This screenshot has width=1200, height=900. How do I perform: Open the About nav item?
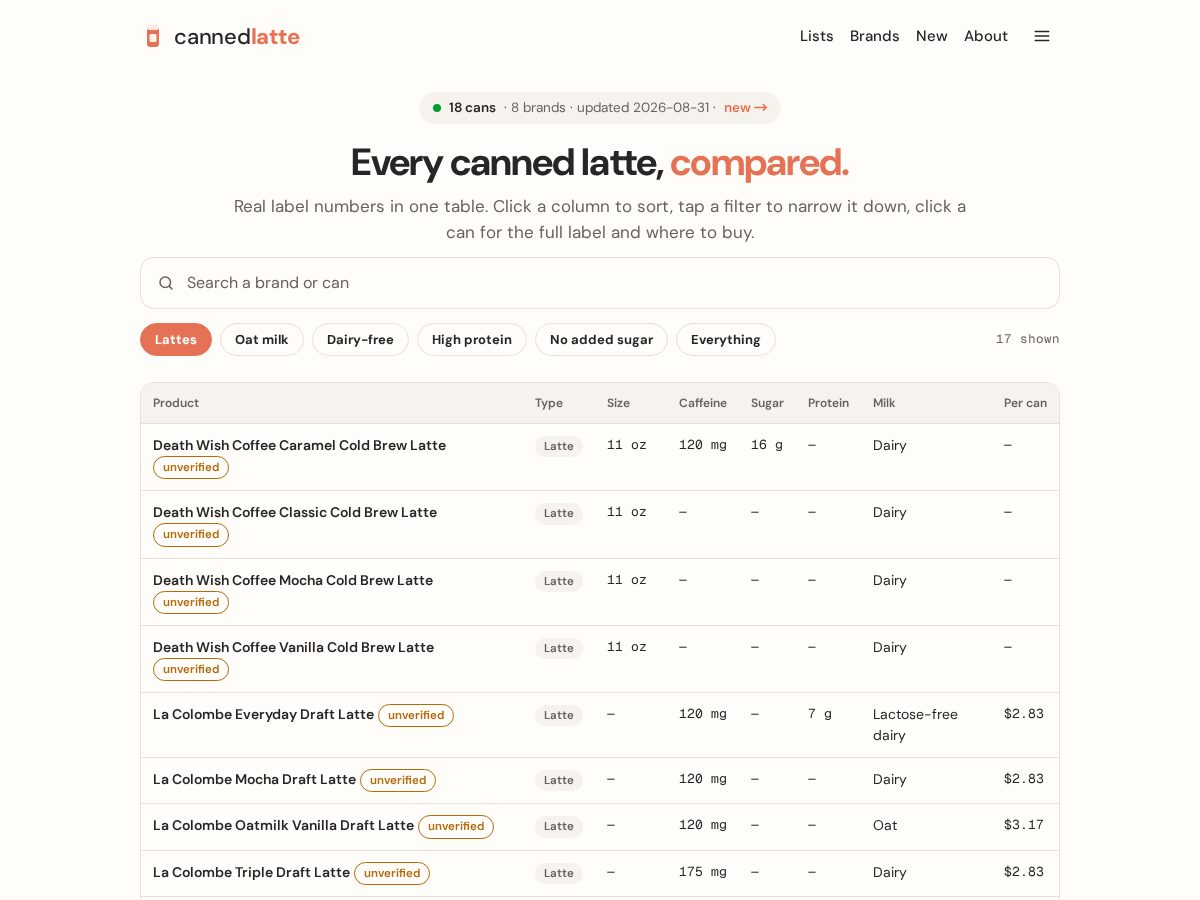click(986, 36)
